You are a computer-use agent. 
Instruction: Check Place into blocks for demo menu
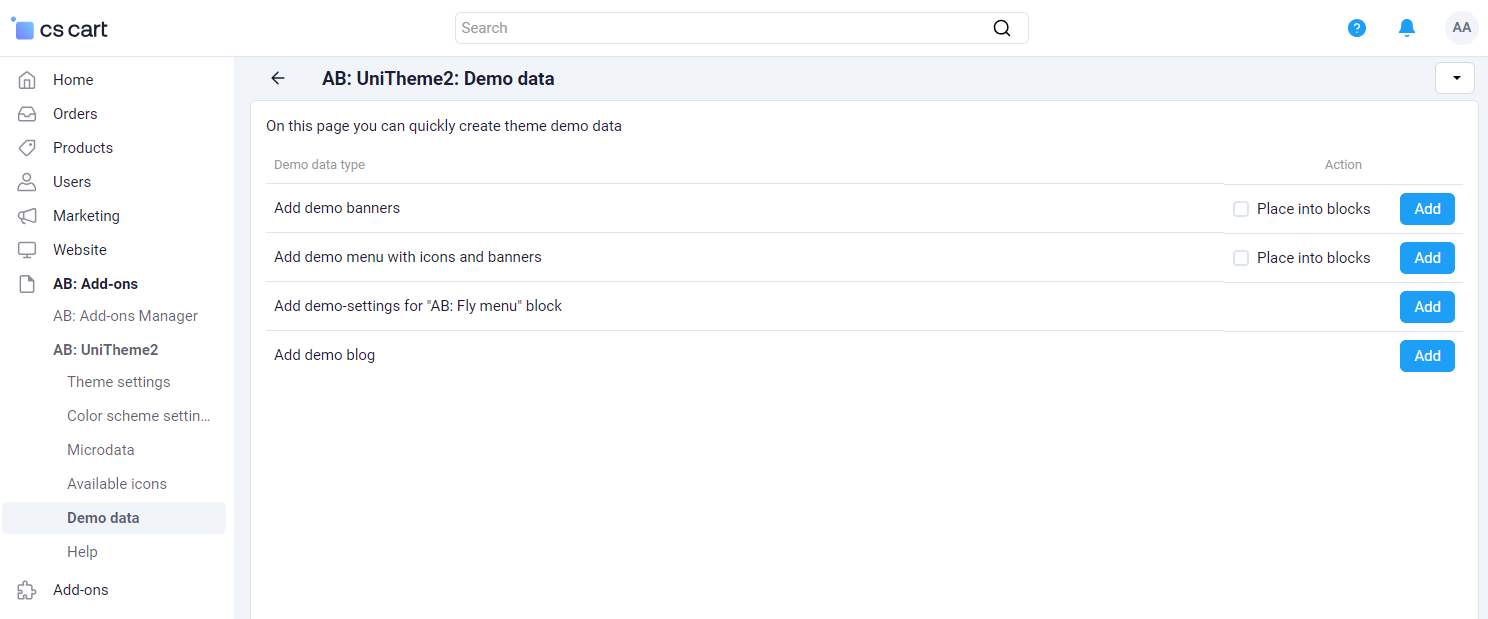(1241, 258)
